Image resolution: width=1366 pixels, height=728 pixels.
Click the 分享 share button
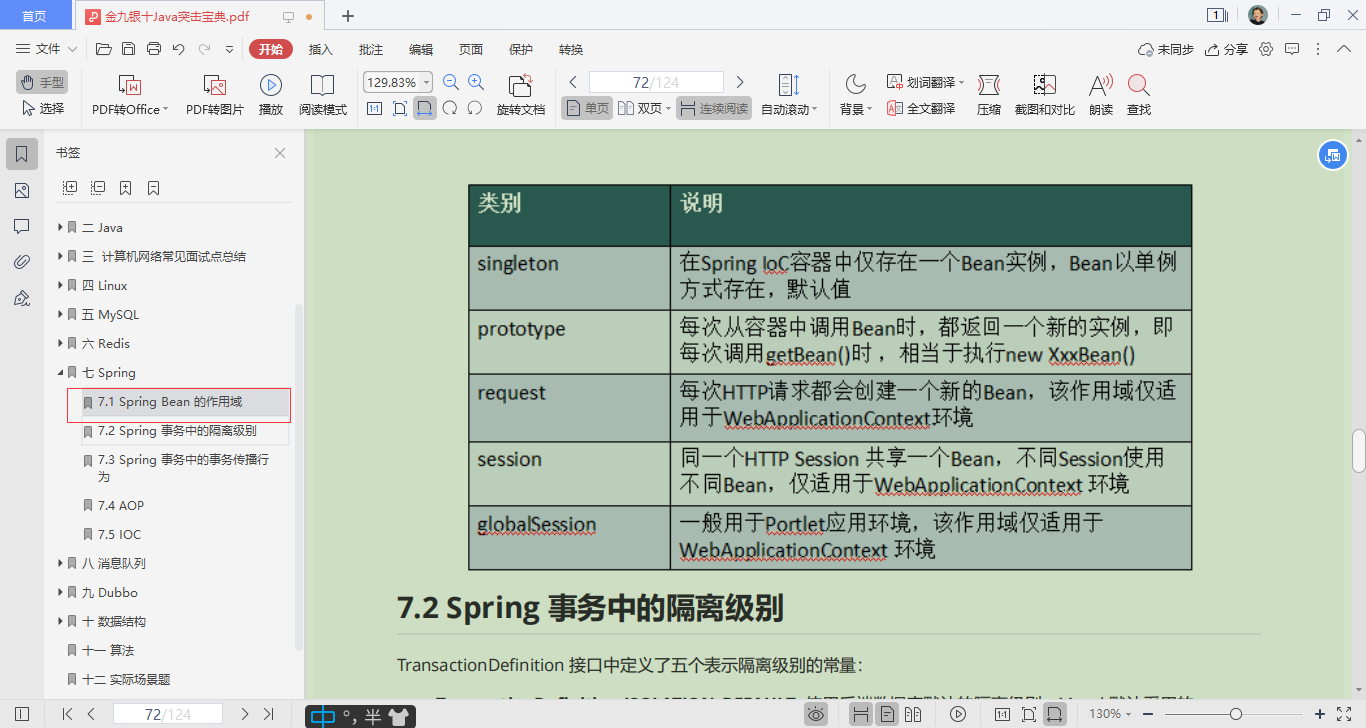click(1227, 49)
